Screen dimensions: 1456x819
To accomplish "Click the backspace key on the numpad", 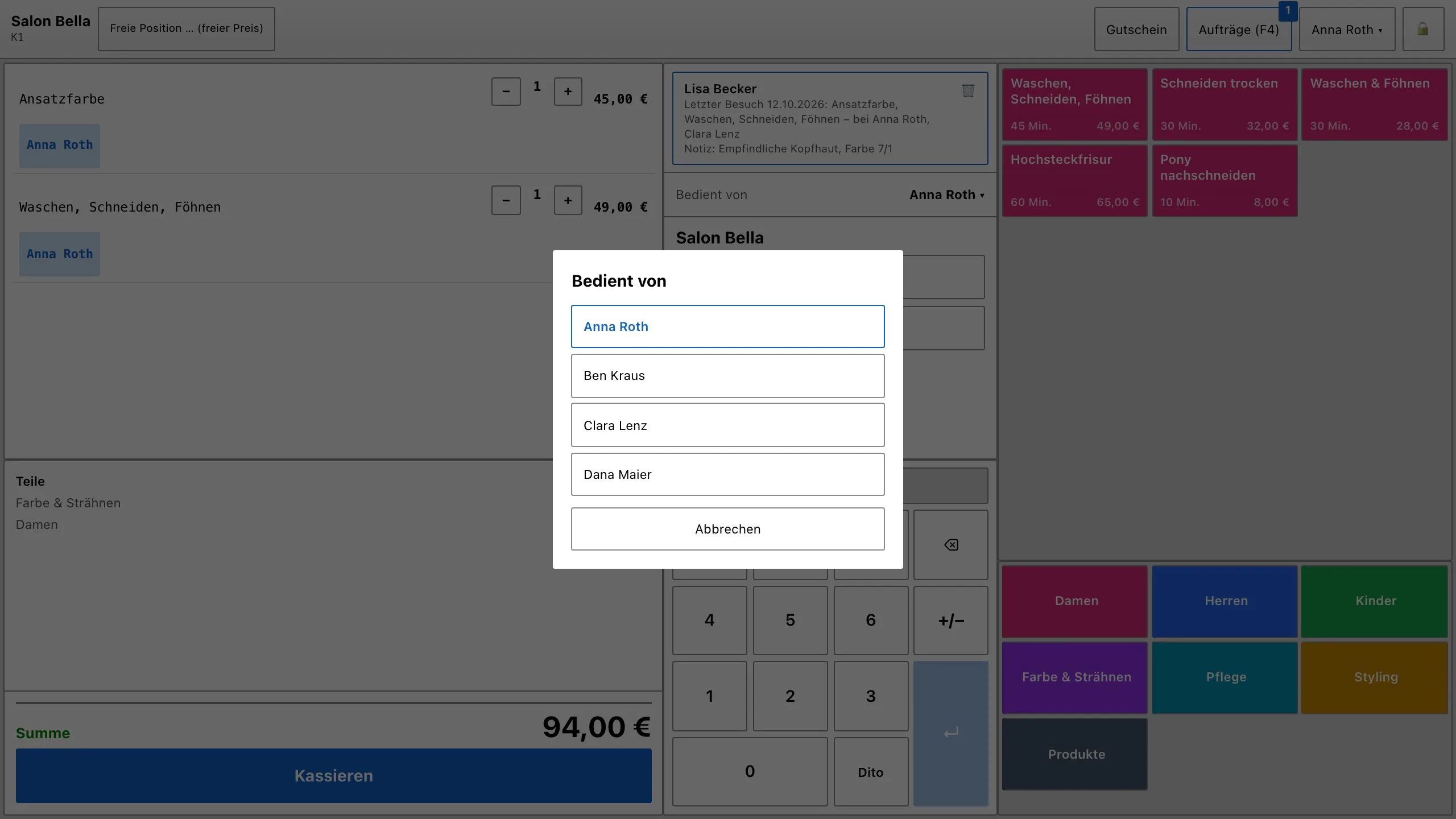I will [951, 545].
